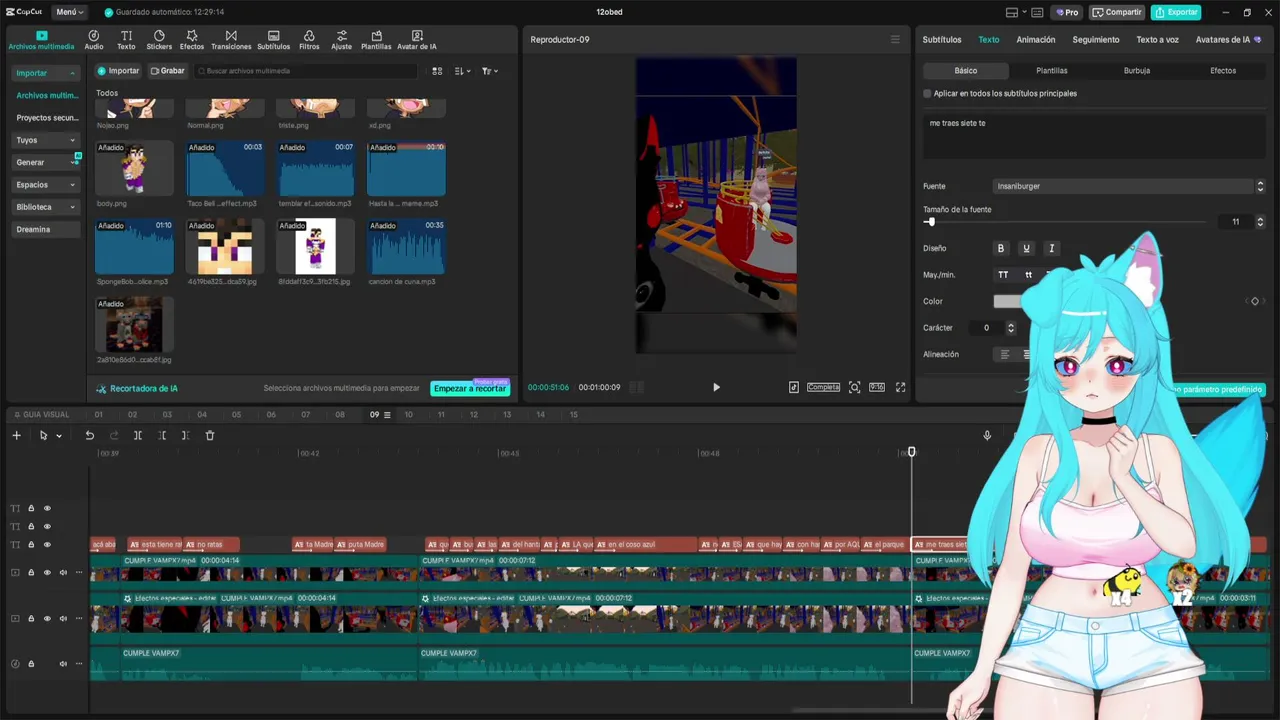Click the timeline add track plus icon

tap(16, 435)
